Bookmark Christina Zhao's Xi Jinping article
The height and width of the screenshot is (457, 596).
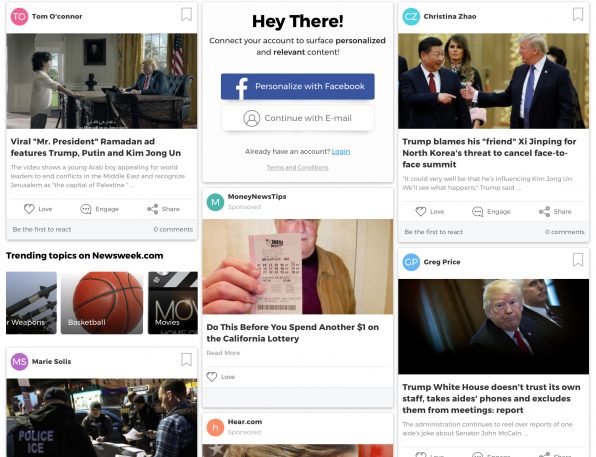(578, 15)
